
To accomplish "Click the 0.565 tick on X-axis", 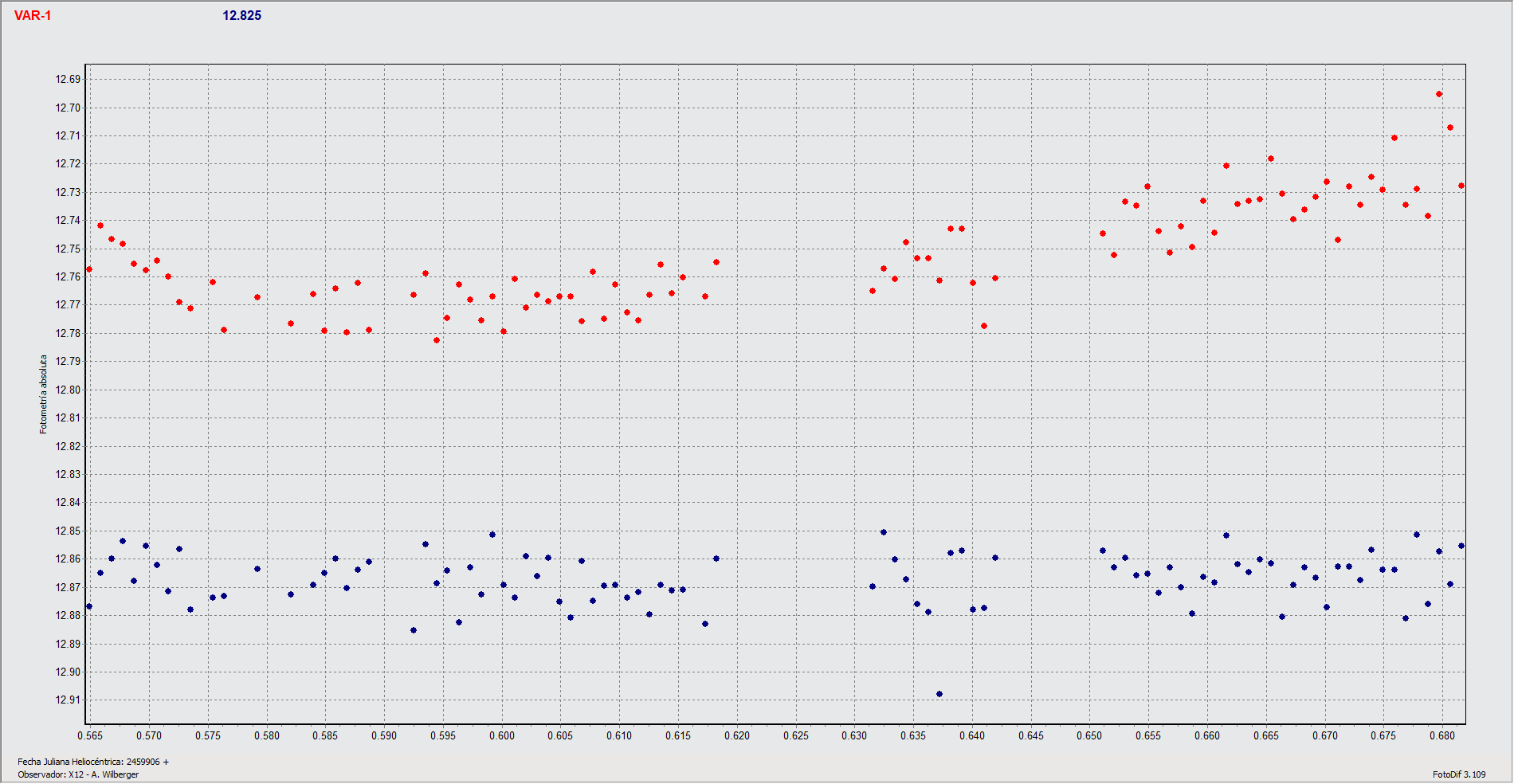I will click(90, 735).
